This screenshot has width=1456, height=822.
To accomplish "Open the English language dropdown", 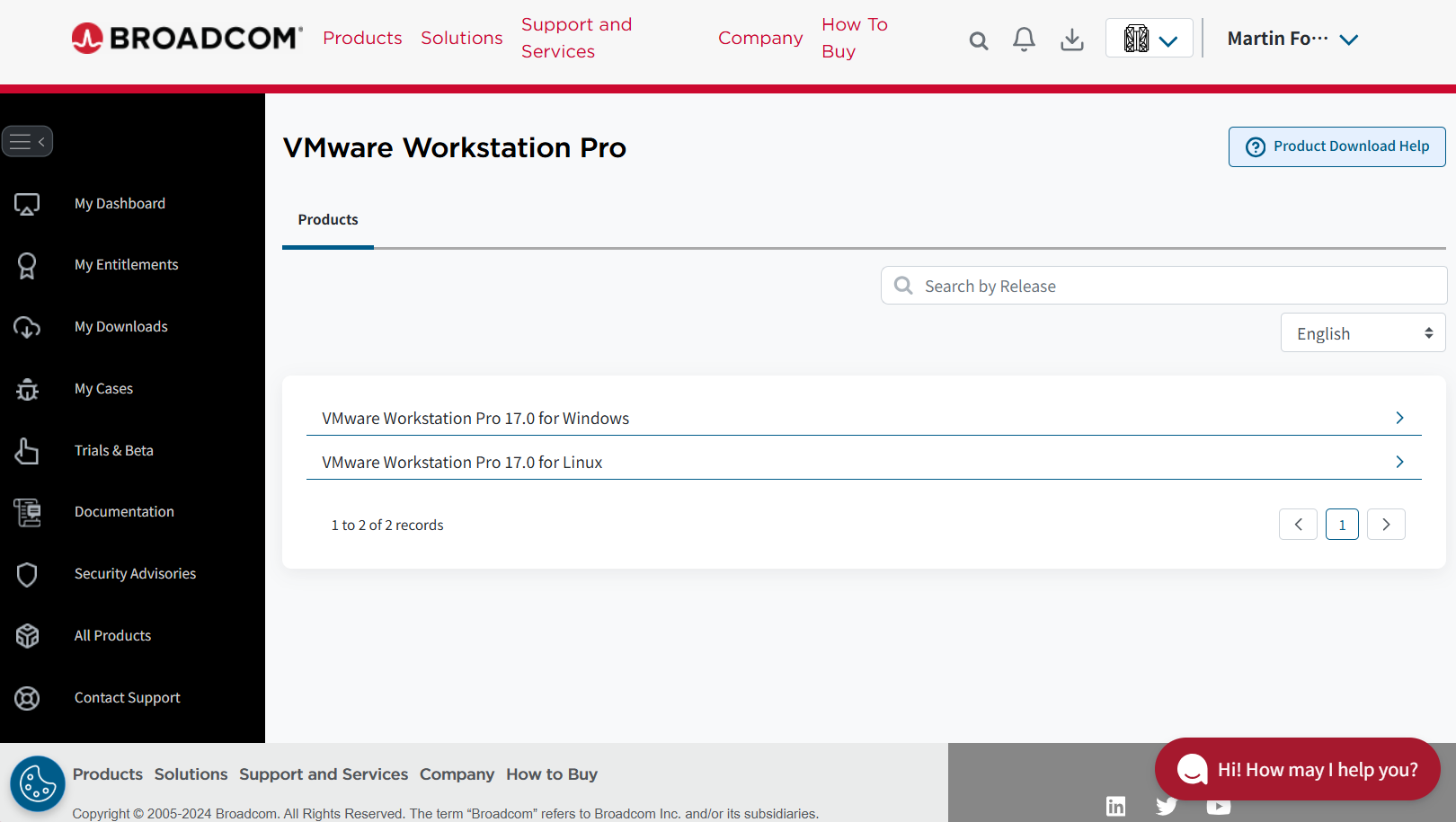I will pyautogui.click(x=1363, y=333).
